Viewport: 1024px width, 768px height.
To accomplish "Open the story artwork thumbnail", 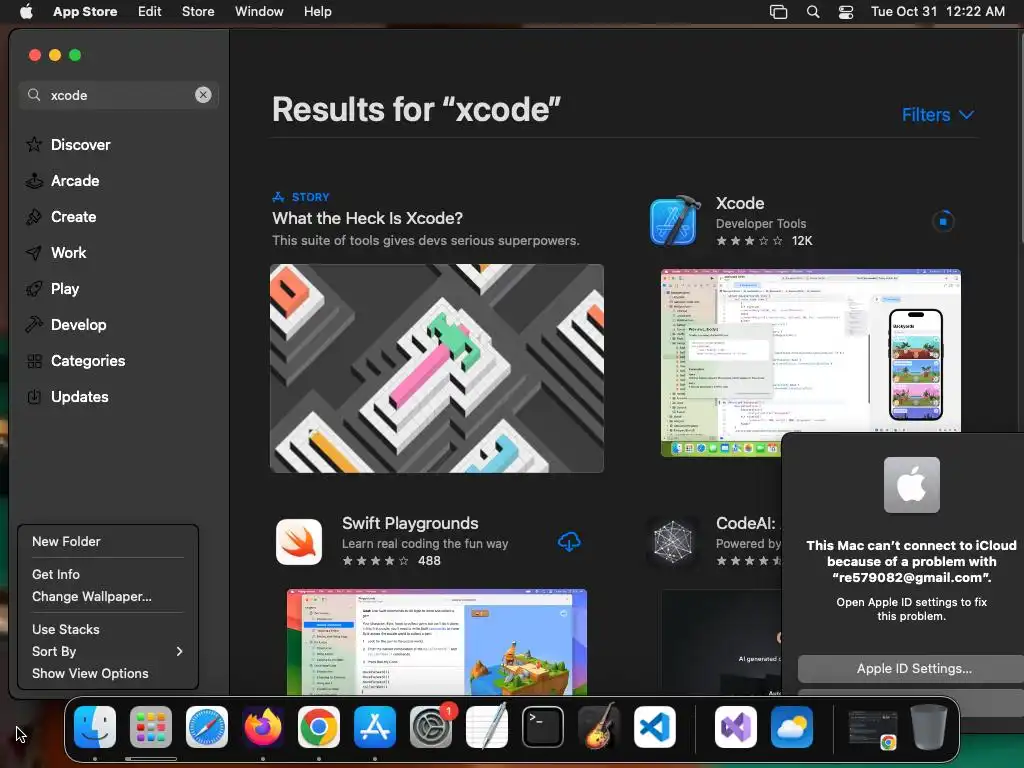I will coord(437,368).
